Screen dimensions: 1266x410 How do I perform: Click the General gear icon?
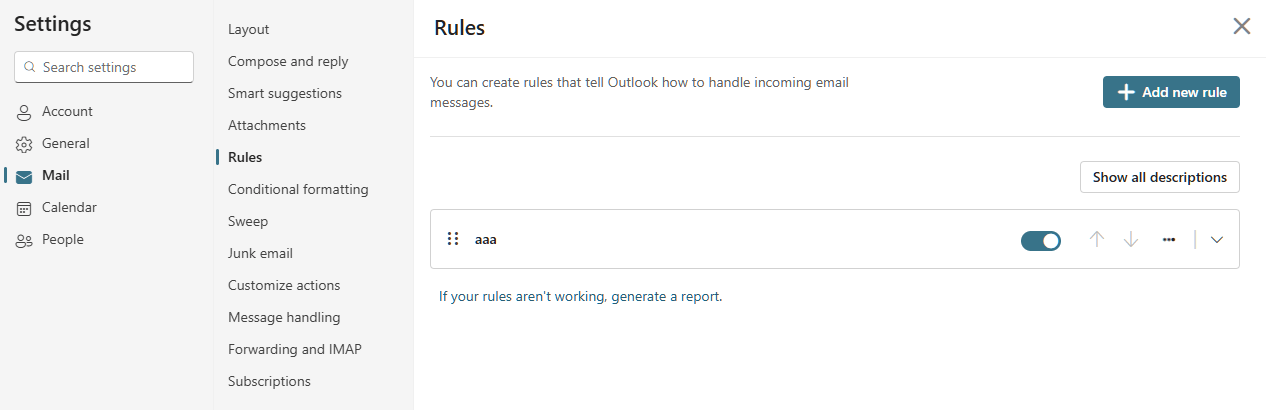(x=25, y=144)
